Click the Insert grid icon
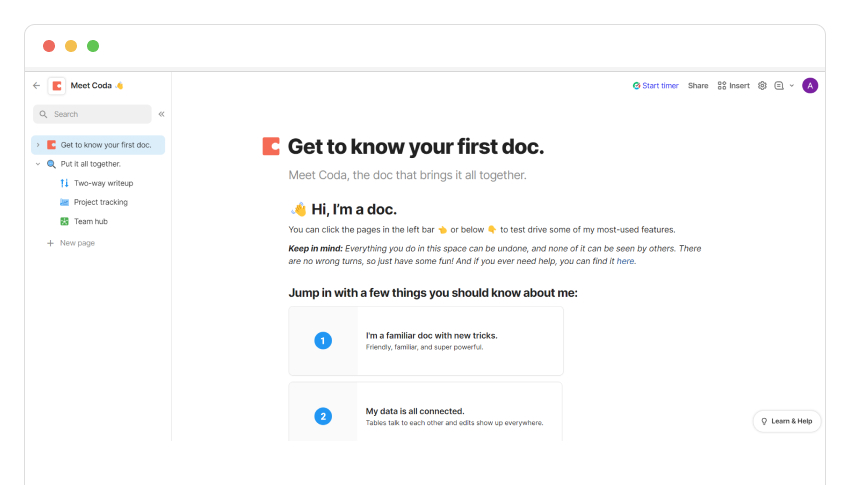Image resolution: width=851 pixels, height=485 pixels. click(722, 86)
